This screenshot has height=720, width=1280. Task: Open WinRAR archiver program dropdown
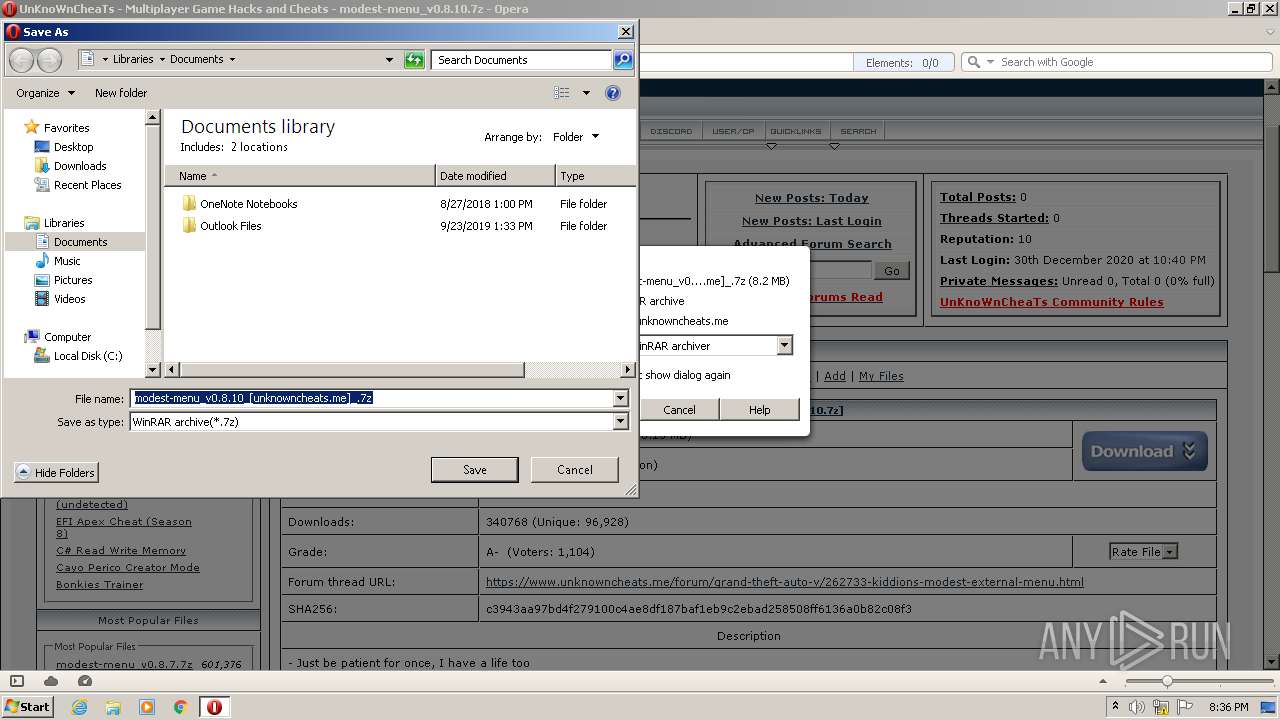[x=784, y=346]
